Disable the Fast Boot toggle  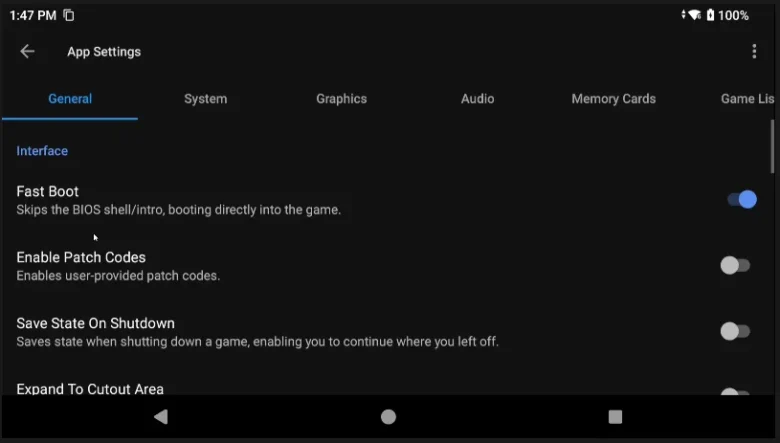(x=741, y=199)
